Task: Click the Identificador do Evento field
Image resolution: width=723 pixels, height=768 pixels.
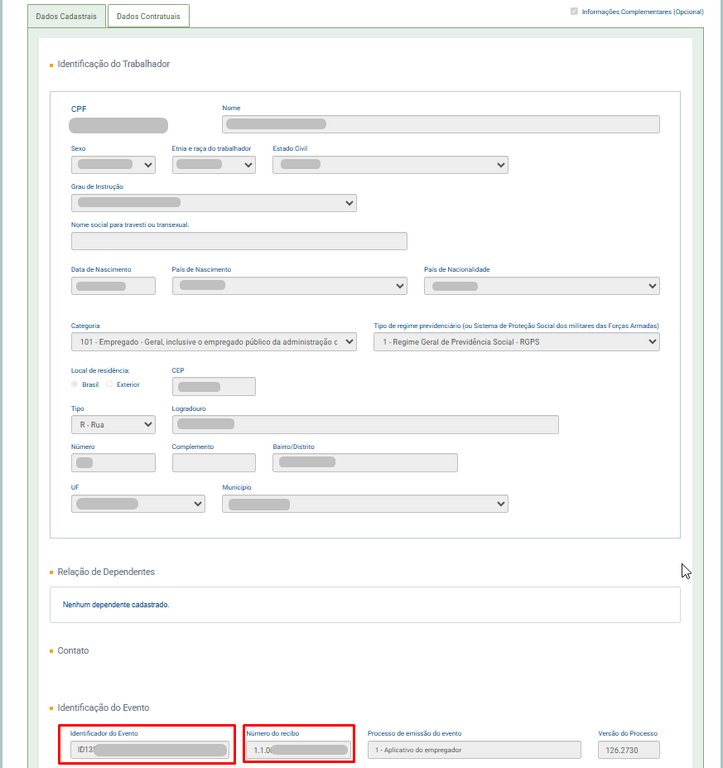Action: pos(149,750)
